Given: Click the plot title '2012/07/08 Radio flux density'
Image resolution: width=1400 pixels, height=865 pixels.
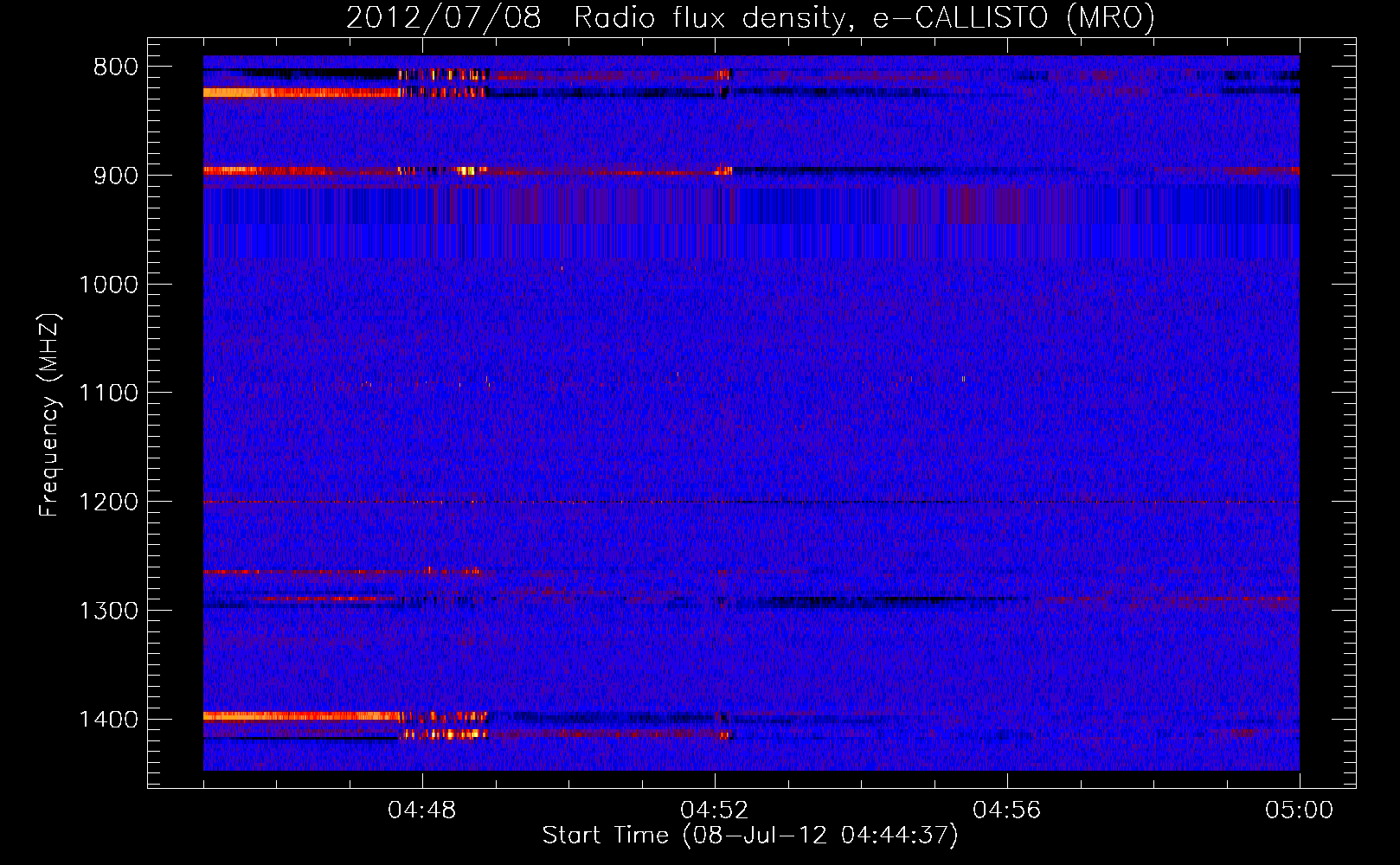Looking at the screenshot, I should [x=750, y=18].
